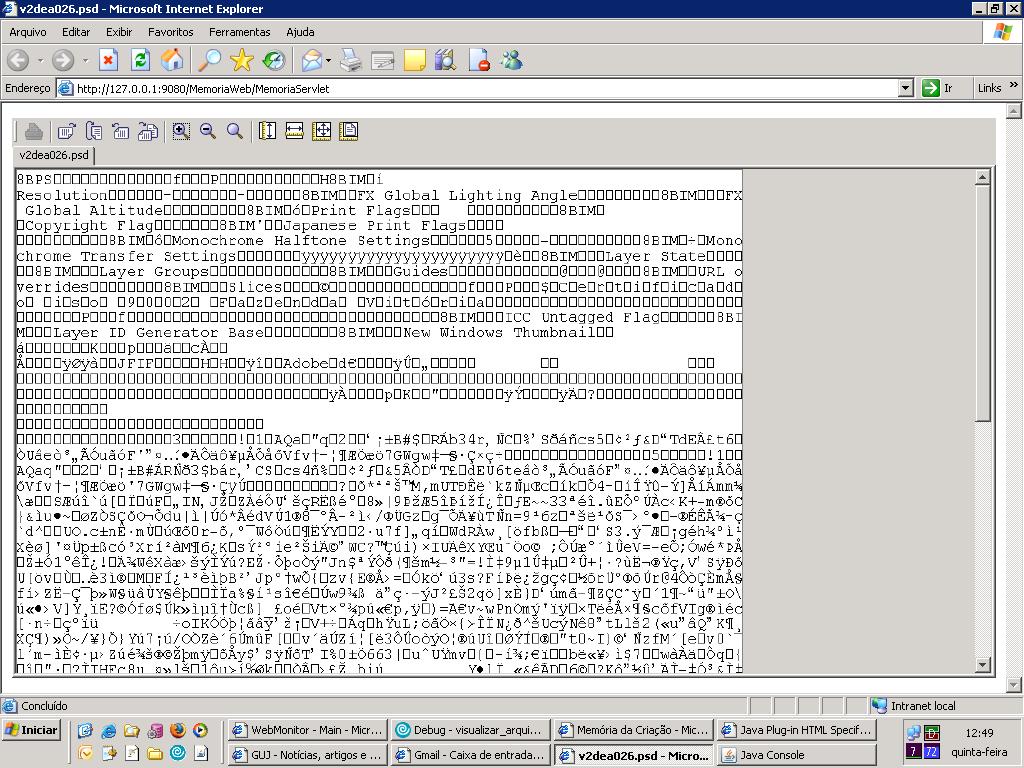1024x768 pixels.
Task: Click the Ir go button
Action: click(x=938, y=88)
